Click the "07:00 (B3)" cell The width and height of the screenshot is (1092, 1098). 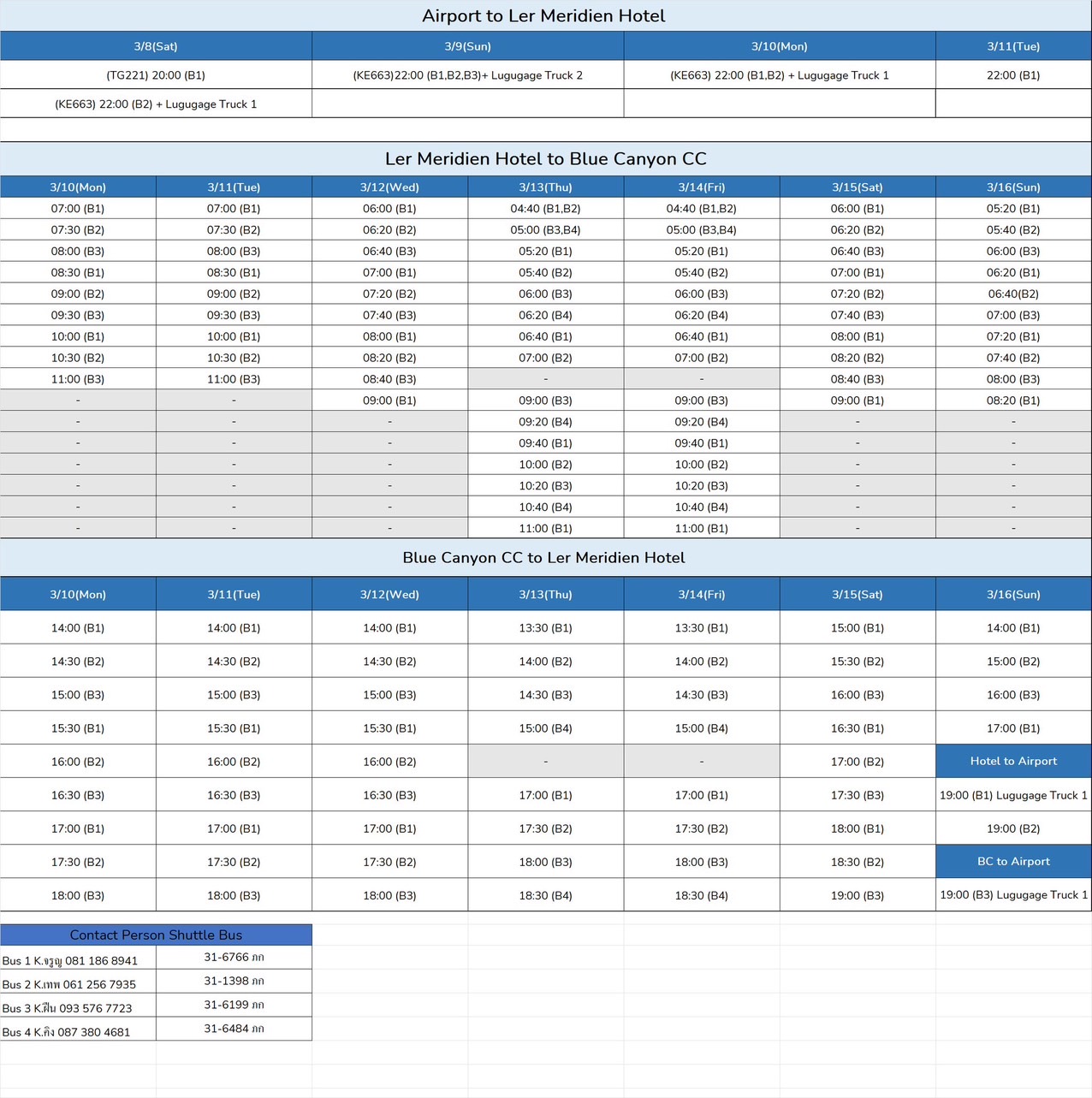(1013, 315)
